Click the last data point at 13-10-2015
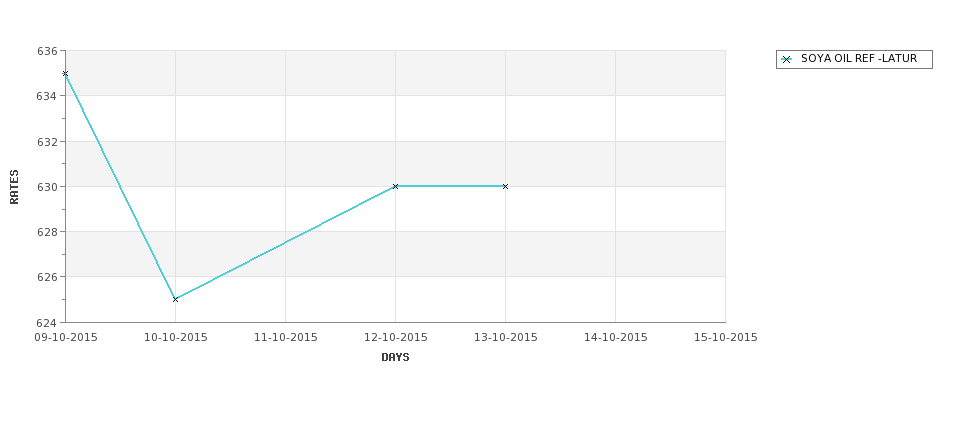The width and height of the screenshot is (975, 429). [x=505, y=186]
